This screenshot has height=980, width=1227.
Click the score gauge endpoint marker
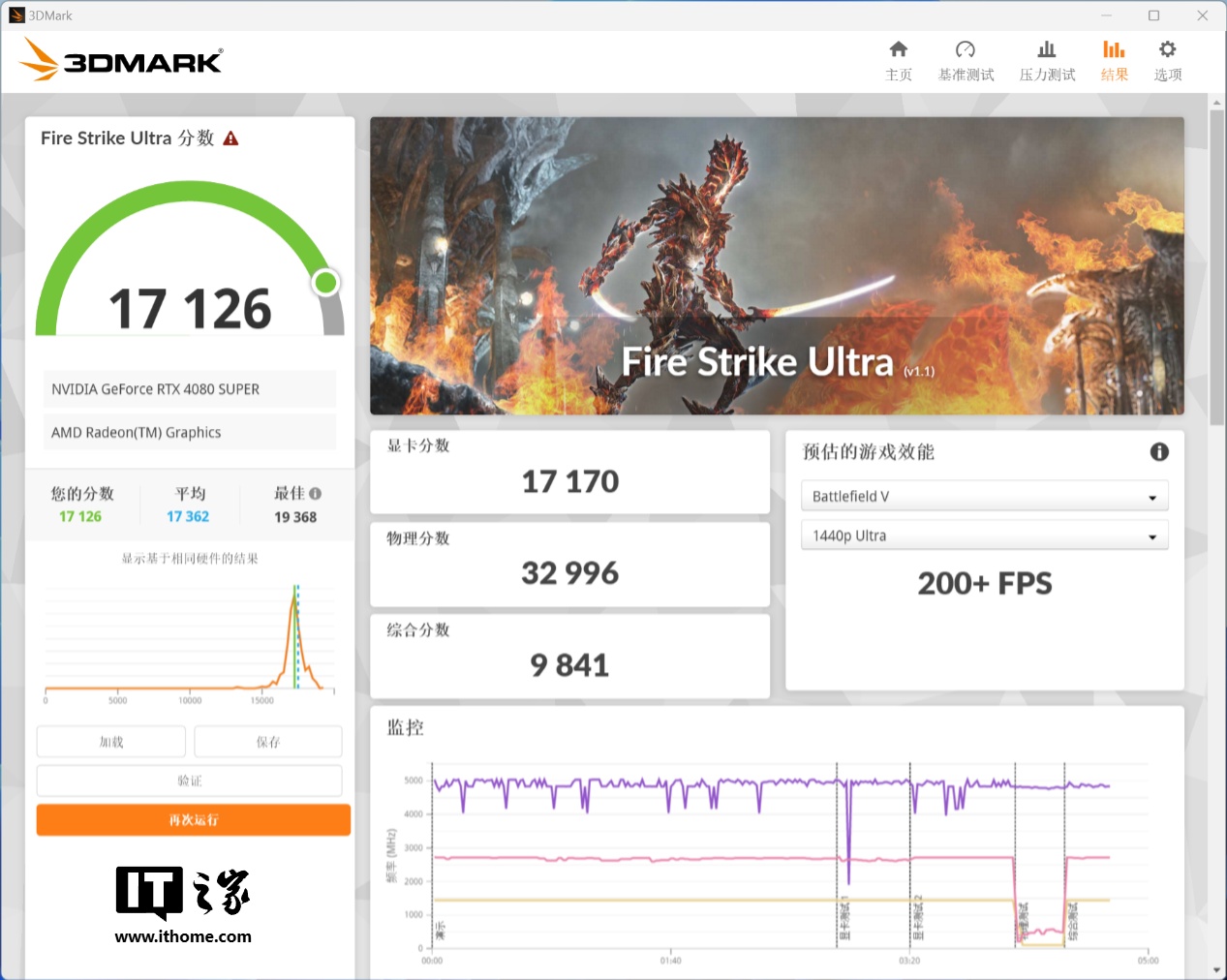click(x=325, y=282)
